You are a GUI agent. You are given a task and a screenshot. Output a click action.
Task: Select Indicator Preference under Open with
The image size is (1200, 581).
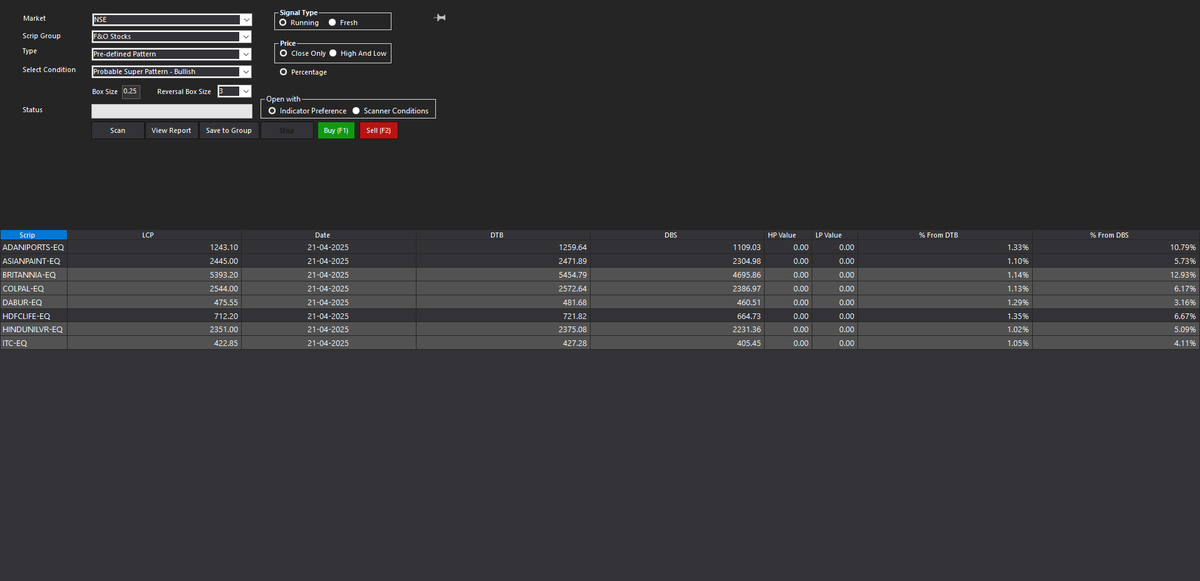coord(272,109)
